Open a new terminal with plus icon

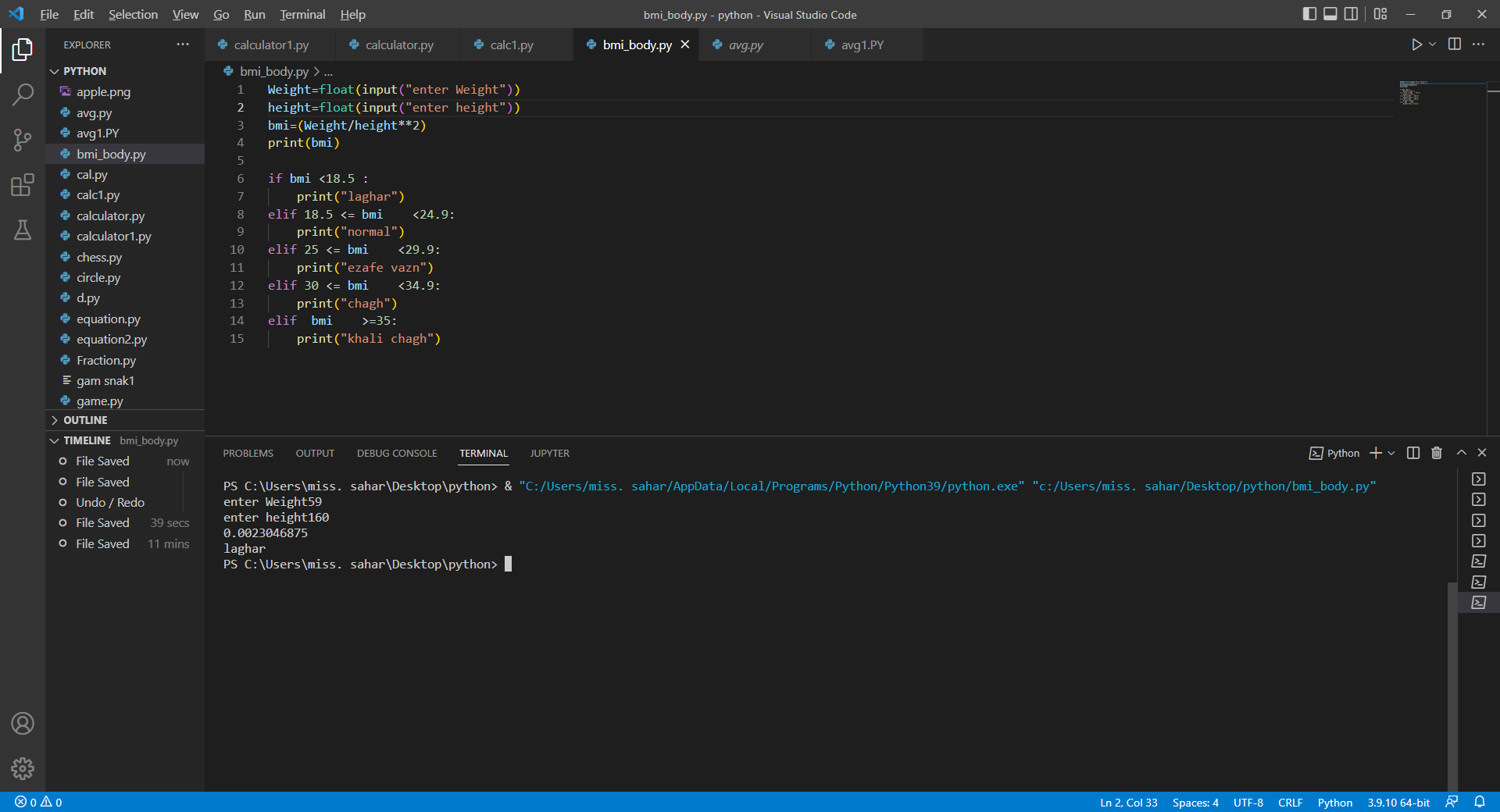(x=1375, y=453)
